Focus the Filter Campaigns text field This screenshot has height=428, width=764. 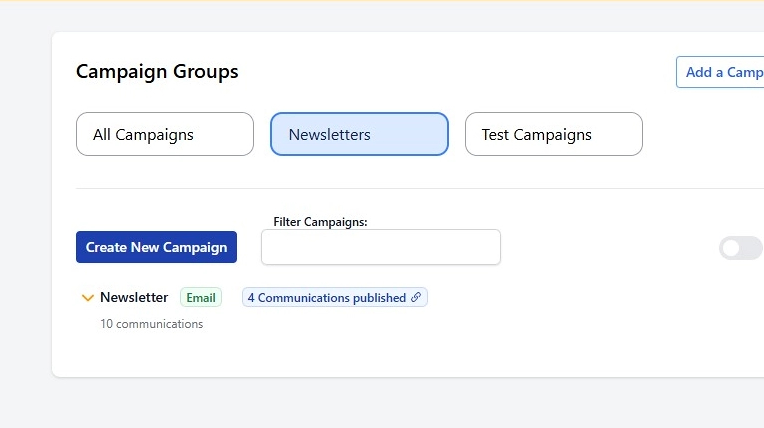[x=380, y=247]
